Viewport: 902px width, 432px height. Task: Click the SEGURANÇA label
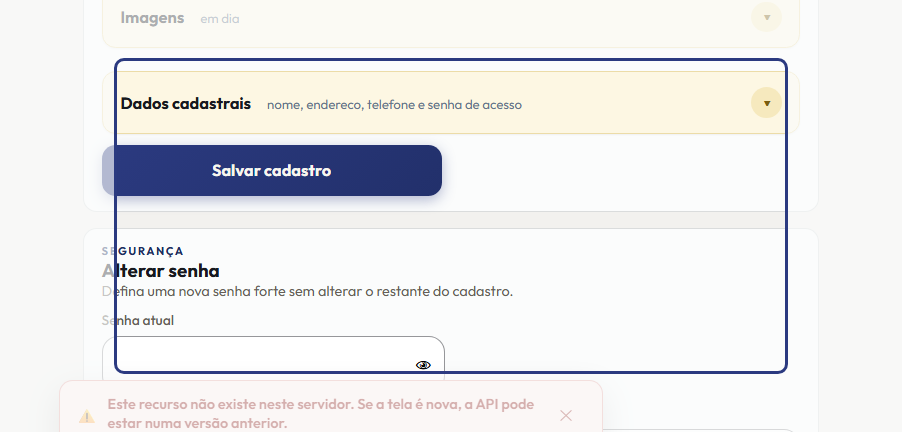click(x=143, y=251)
